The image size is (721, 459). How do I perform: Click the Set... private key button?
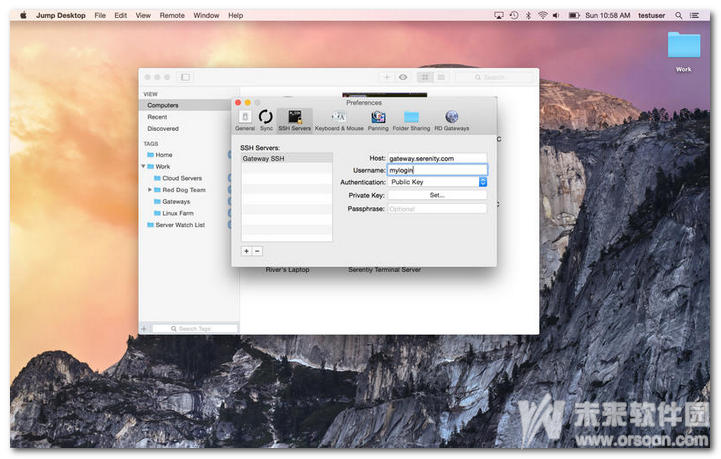437,195
